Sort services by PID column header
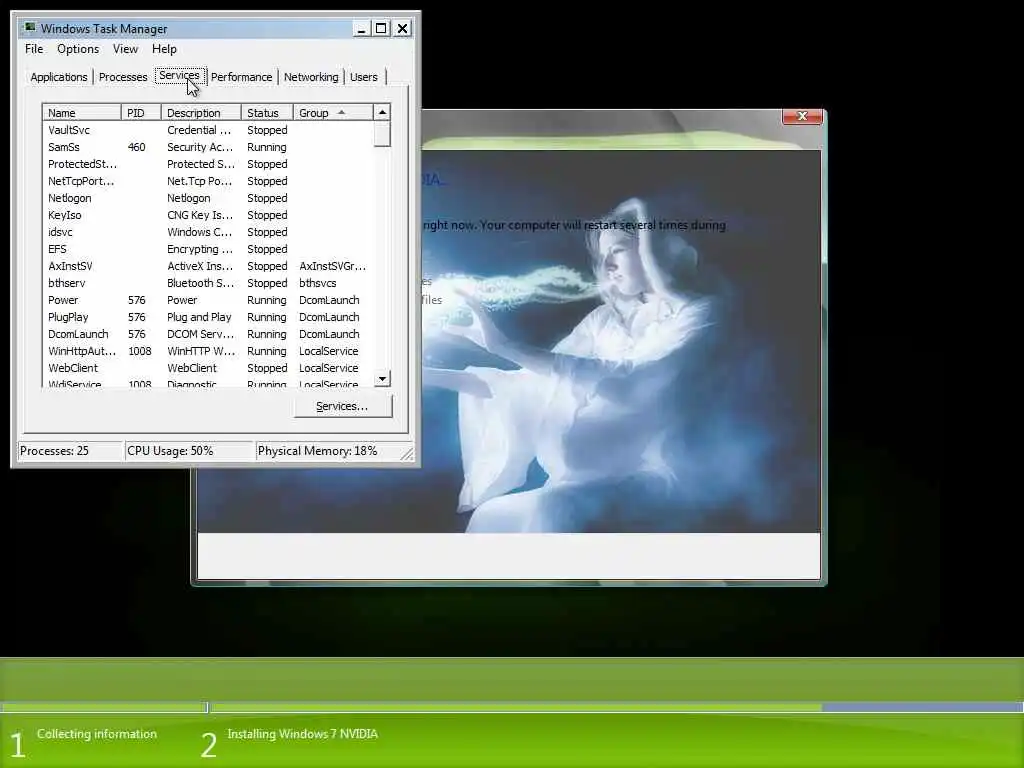Screen dimensions: 1024x768 (141, 112)
